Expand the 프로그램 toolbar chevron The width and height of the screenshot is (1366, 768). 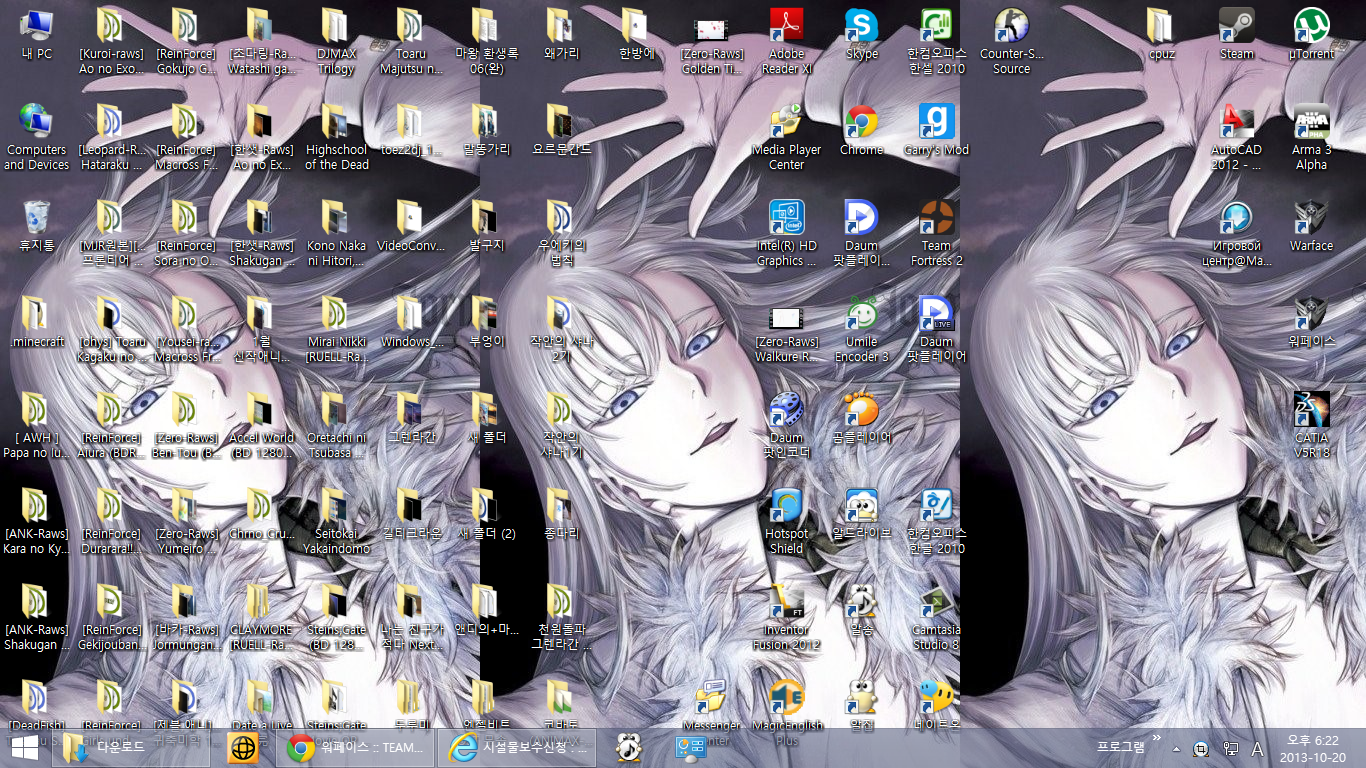(1156, 740)
